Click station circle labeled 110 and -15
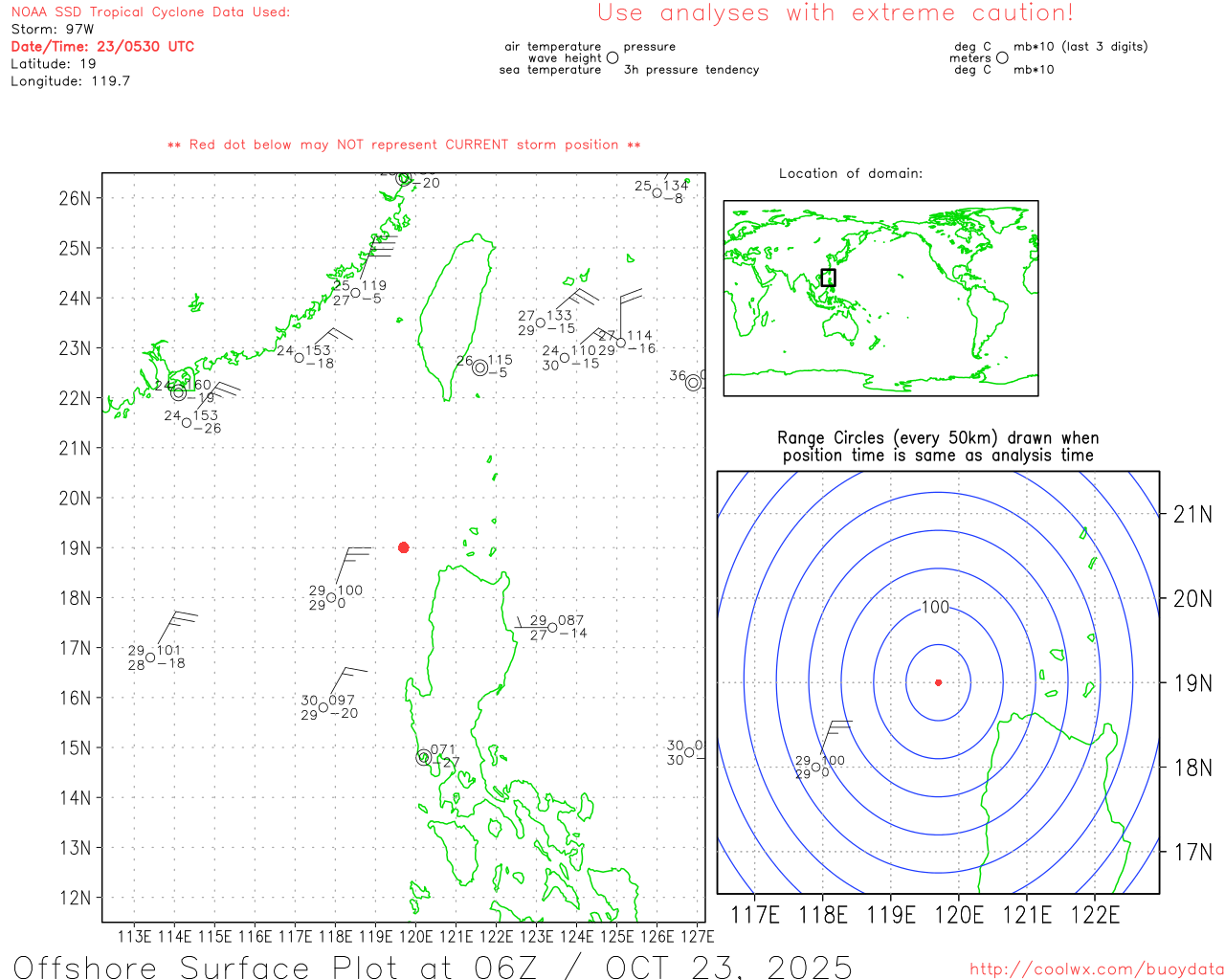 (565, 358)
